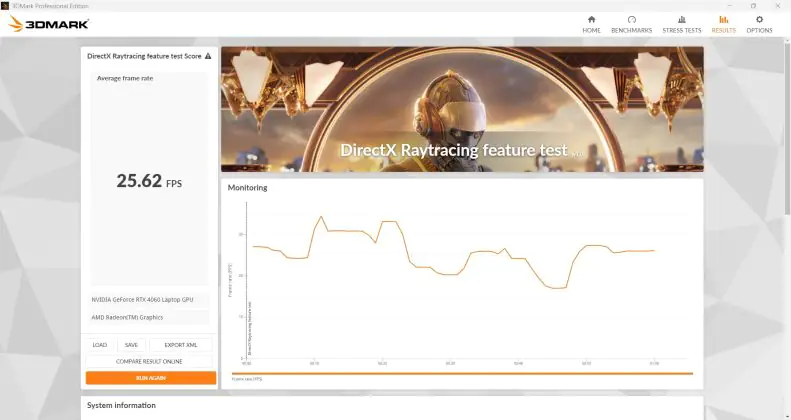
Task: Click the System information heading
Action: [x=121, y=405]
